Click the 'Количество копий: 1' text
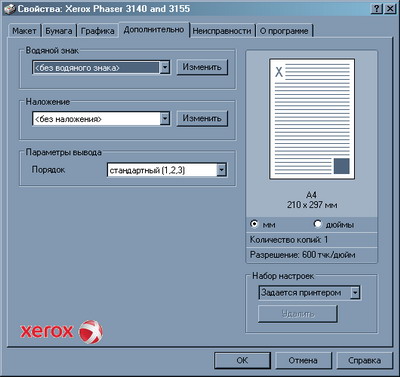 click(289, 240)
